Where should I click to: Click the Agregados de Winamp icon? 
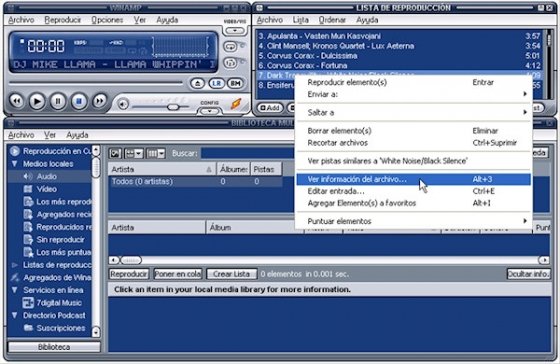click(15, 278)
